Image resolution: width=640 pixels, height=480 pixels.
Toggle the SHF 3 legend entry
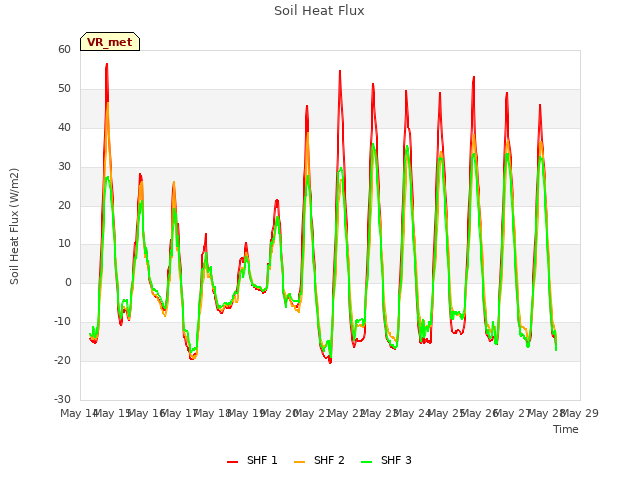pos(386,460)
